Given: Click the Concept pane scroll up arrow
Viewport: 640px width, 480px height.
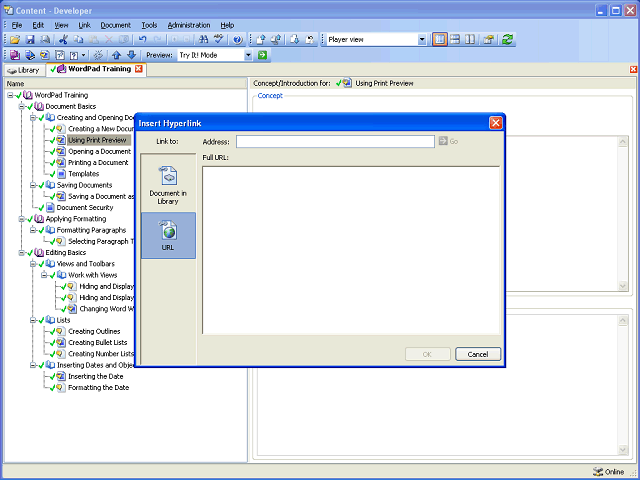Looking at the screenshot, I should click(622, 142).
